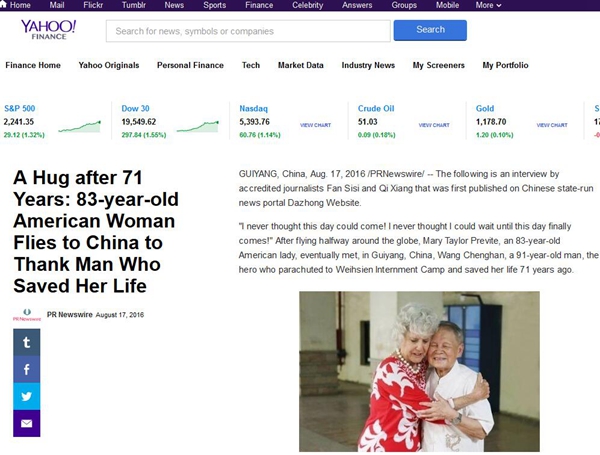The height and width of the screenshot is (455, 600).
Task: Open the hugging couple article photo
Action: [x=419, y=372]
